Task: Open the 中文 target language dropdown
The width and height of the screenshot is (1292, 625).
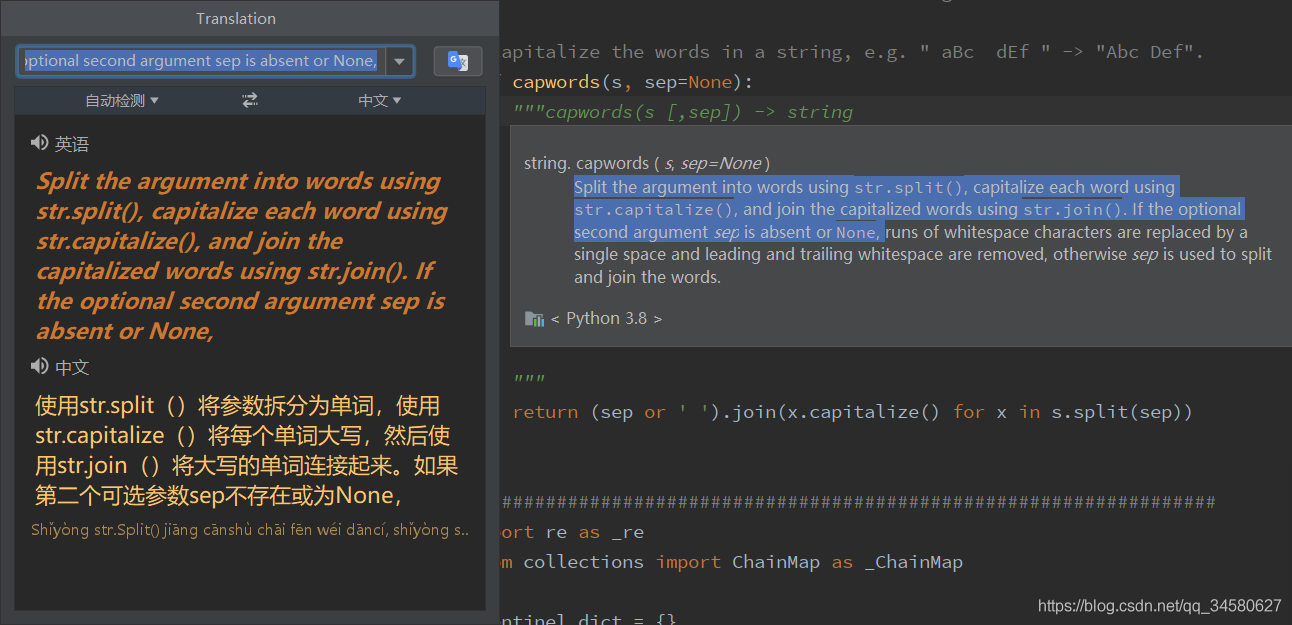Action: tap(380, 100)
